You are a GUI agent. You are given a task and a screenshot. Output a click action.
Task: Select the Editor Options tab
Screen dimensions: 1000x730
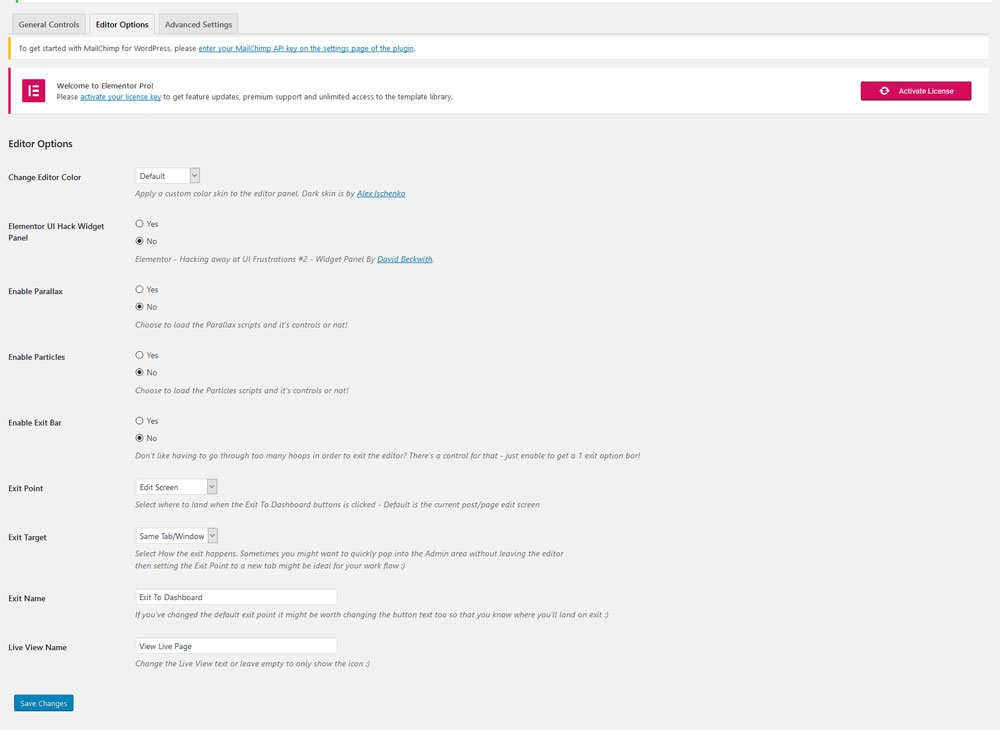(122, 24)
